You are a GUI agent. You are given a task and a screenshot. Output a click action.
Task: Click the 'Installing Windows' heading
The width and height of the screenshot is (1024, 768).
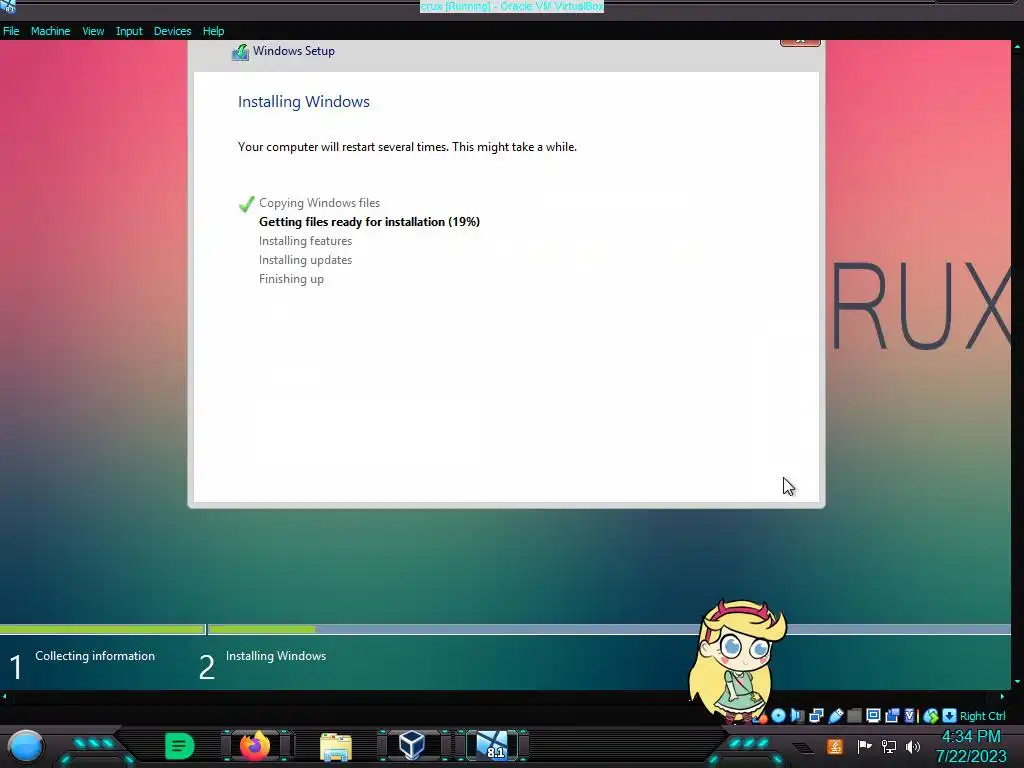(x=304, y=102)
